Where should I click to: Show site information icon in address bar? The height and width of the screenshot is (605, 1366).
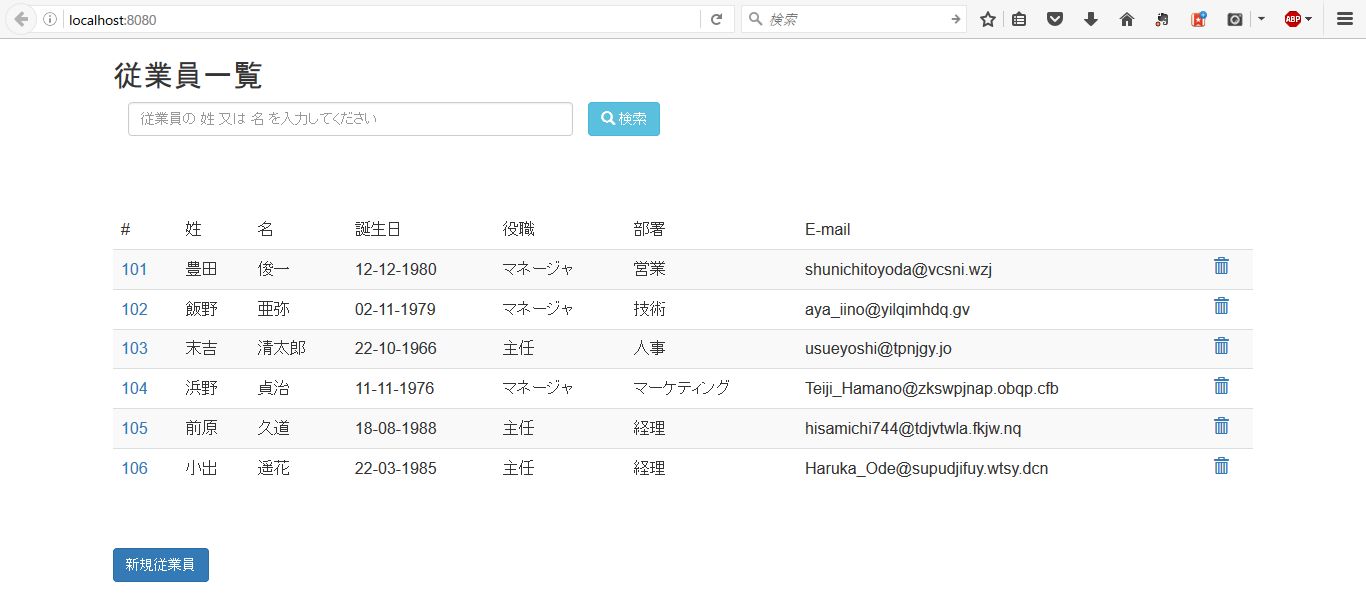[x=50, y=19]
